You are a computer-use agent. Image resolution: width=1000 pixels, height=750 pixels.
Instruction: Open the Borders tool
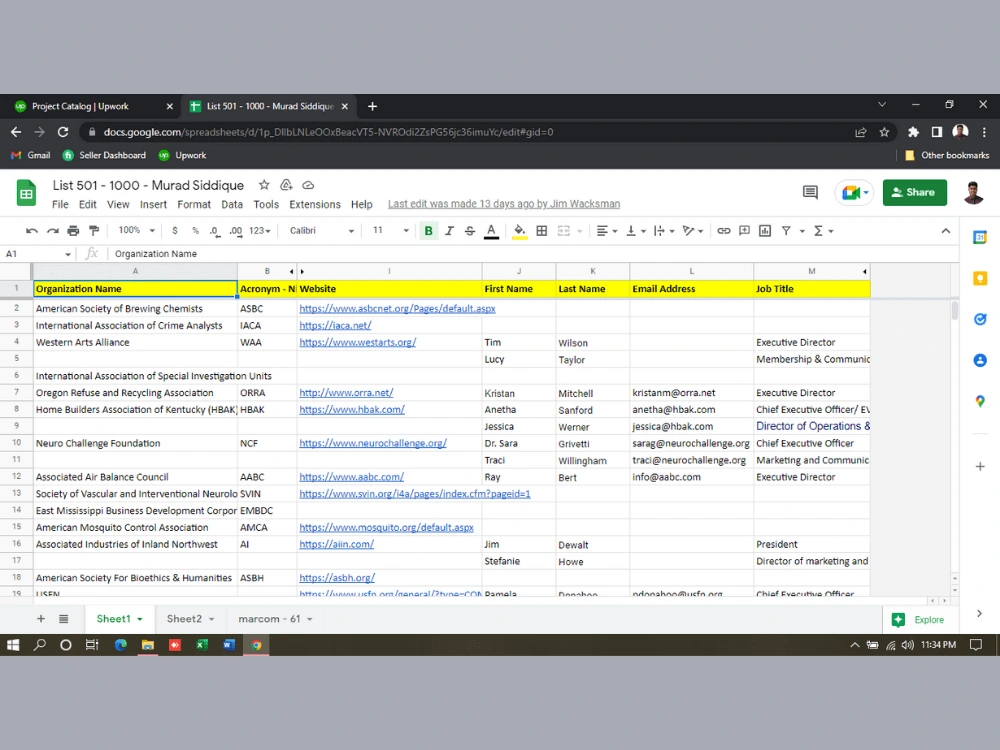541,231
